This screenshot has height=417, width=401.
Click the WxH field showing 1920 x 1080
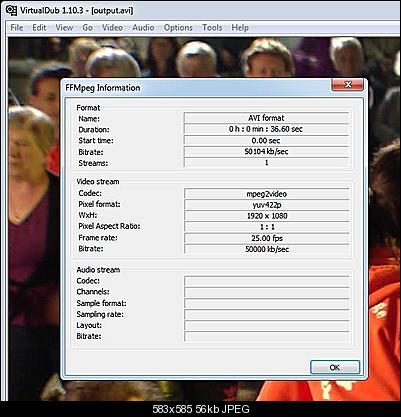click(267, 216)
